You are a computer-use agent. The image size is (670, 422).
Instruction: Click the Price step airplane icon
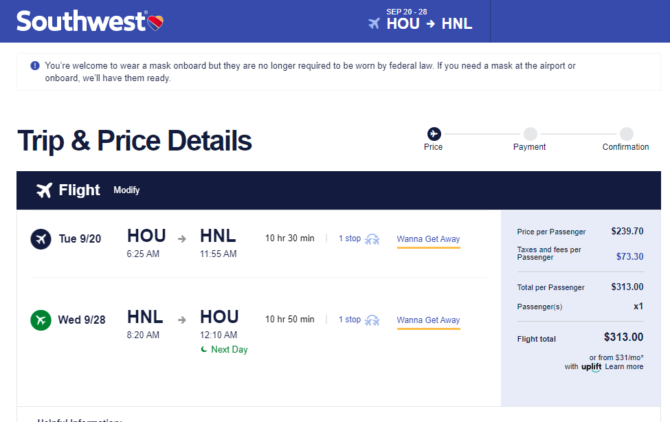click(434, 134)
